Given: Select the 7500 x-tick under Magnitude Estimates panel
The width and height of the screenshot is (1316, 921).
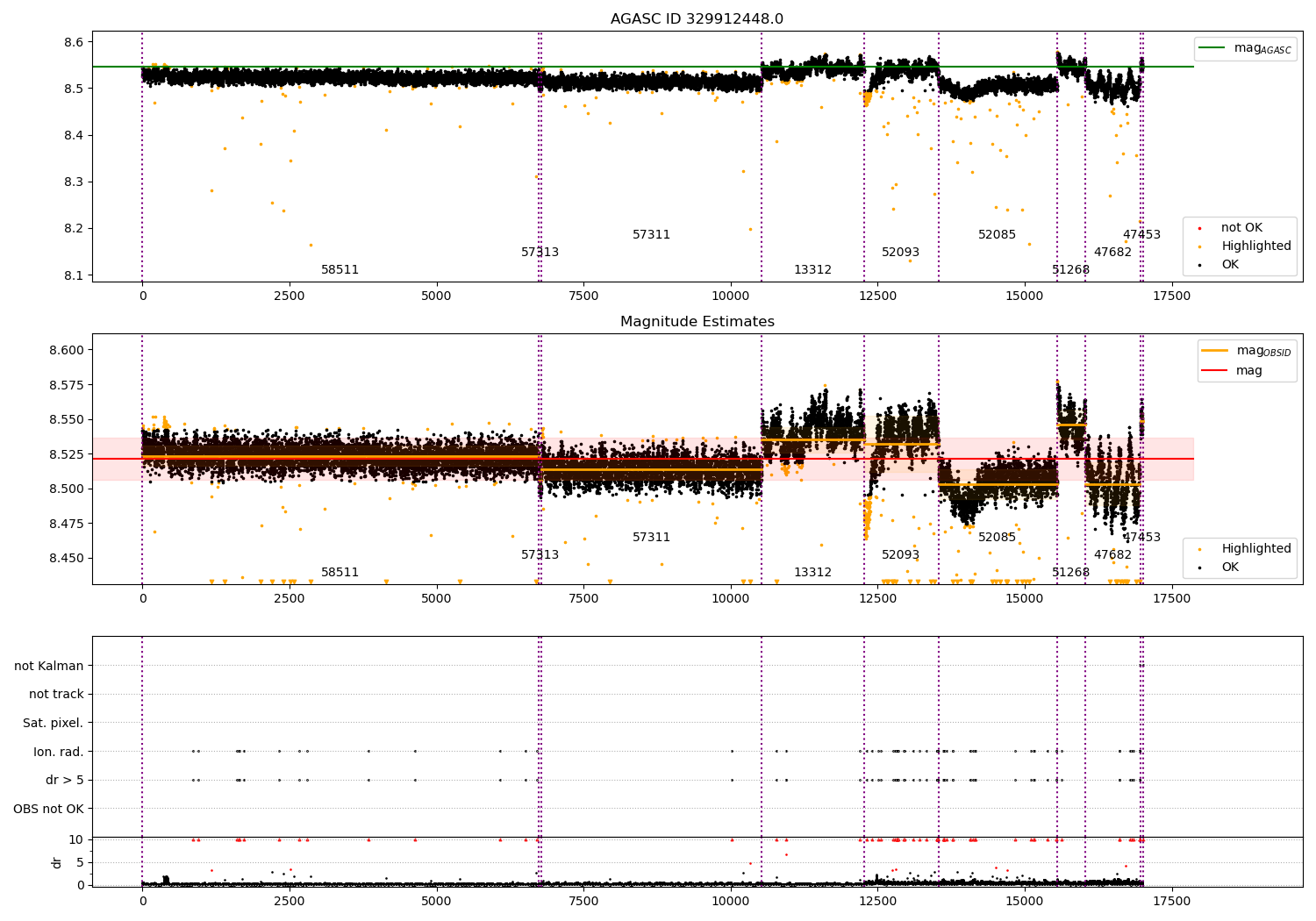Looking at the screenshot, I should click(583, 598).
